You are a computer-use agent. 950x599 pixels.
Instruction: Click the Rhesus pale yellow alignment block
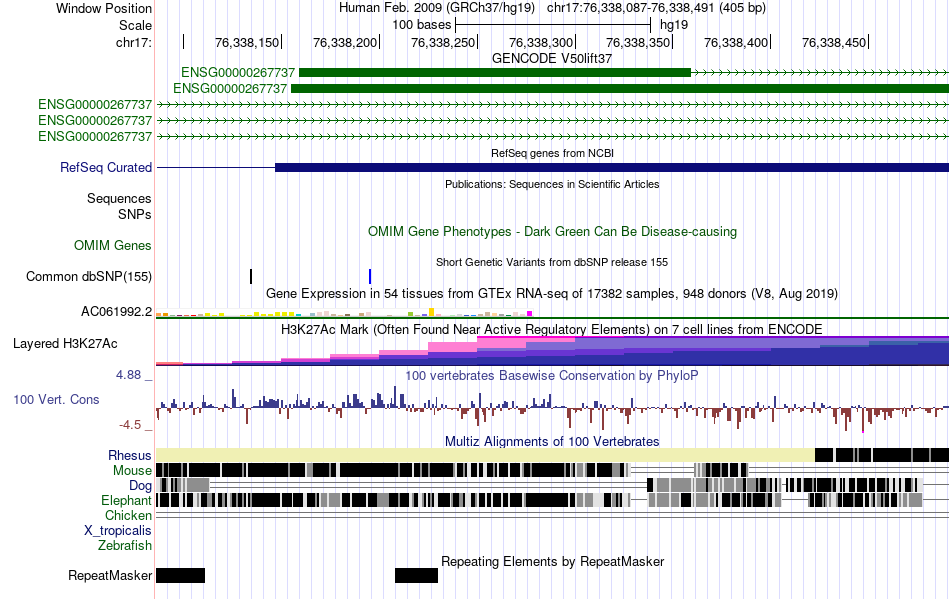coord(485,455)
